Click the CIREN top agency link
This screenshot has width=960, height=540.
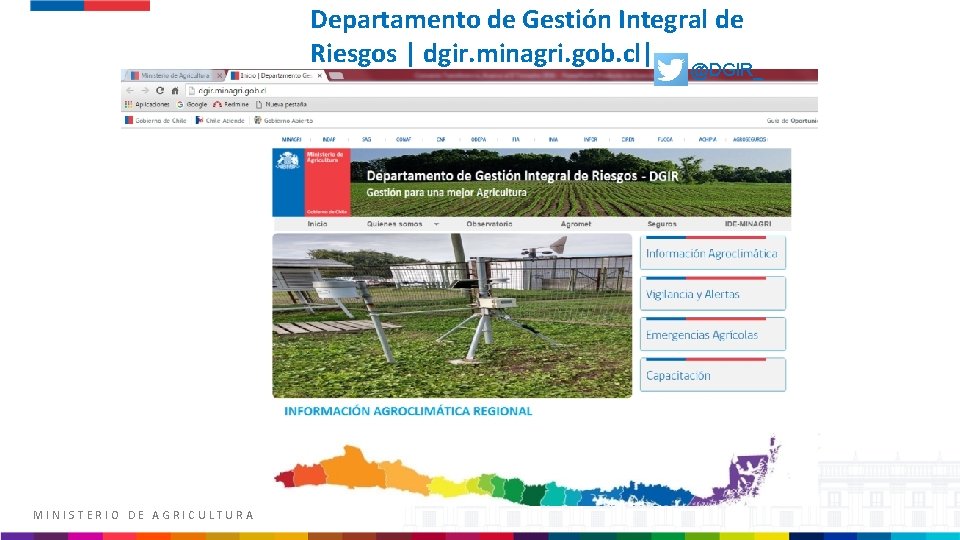(628, 140)
